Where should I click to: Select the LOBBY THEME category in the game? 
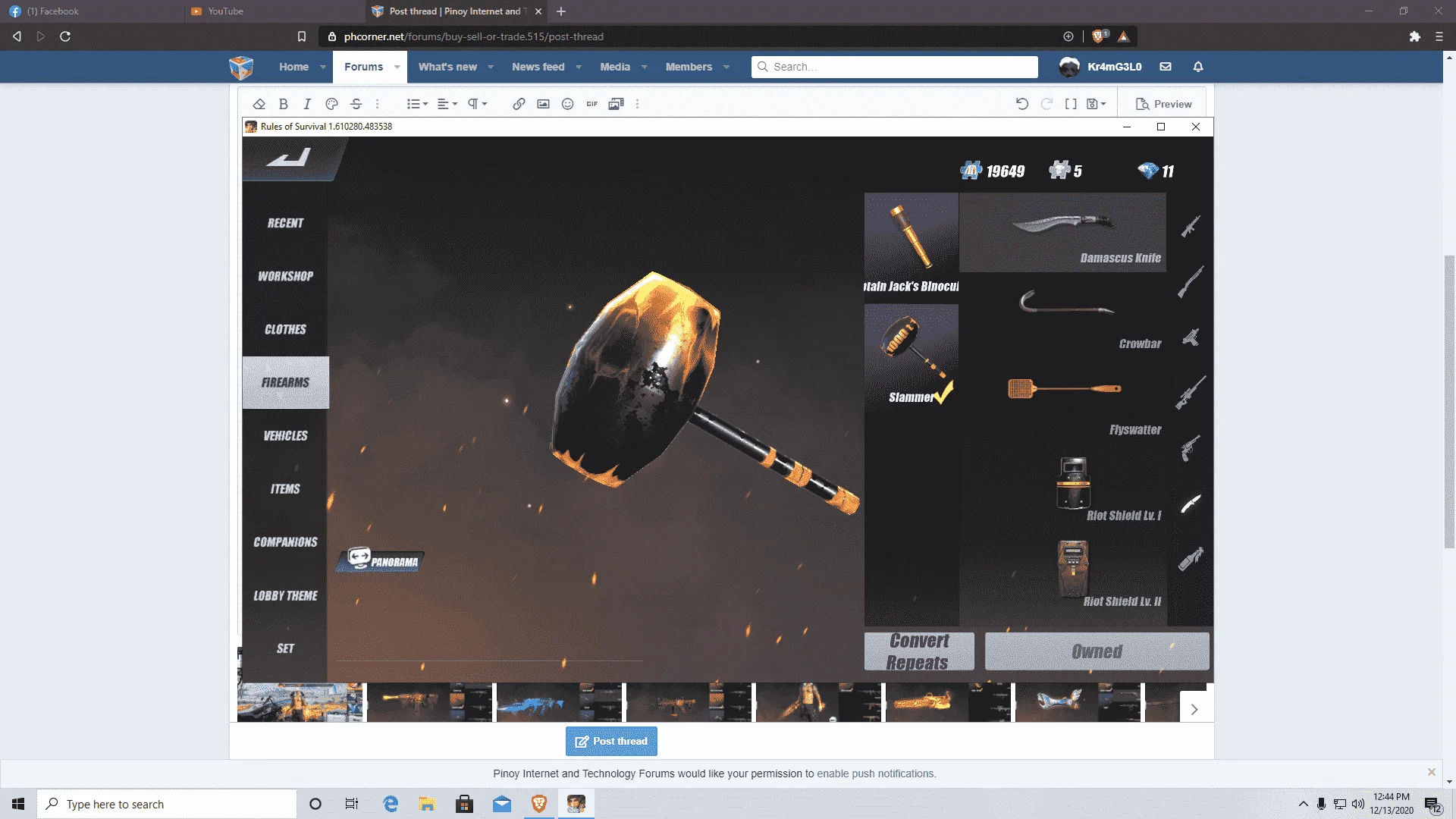(285, 595)
